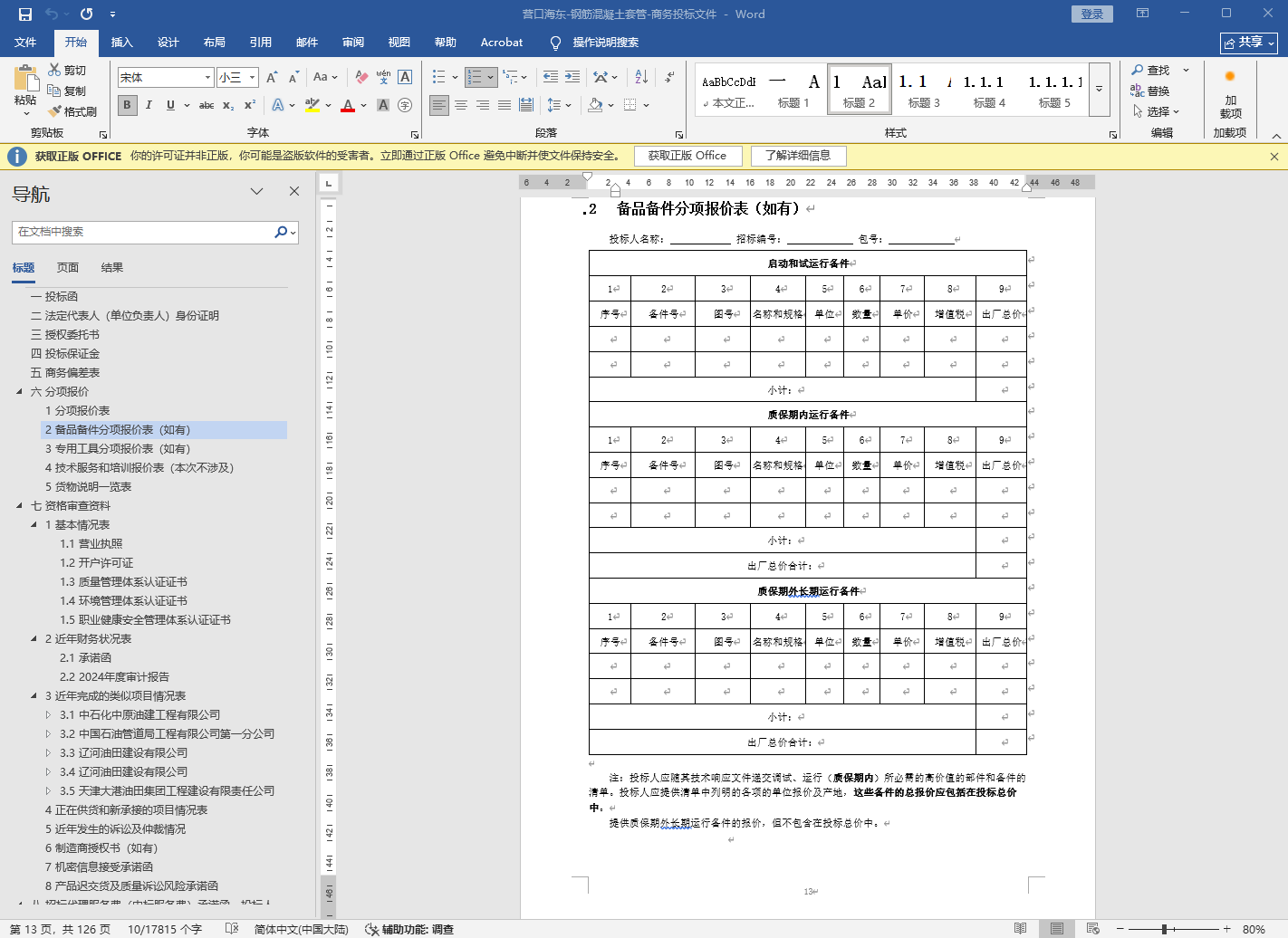Screen dimensions: 1288x938
Task: Switch to Read Mode view in status bar
Action: 1021,929
